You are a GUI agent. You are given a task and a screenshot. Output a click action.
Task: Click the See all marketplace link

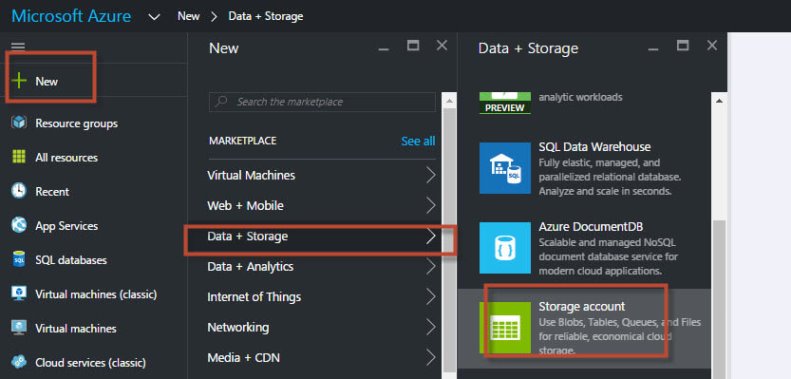[418, 141]
